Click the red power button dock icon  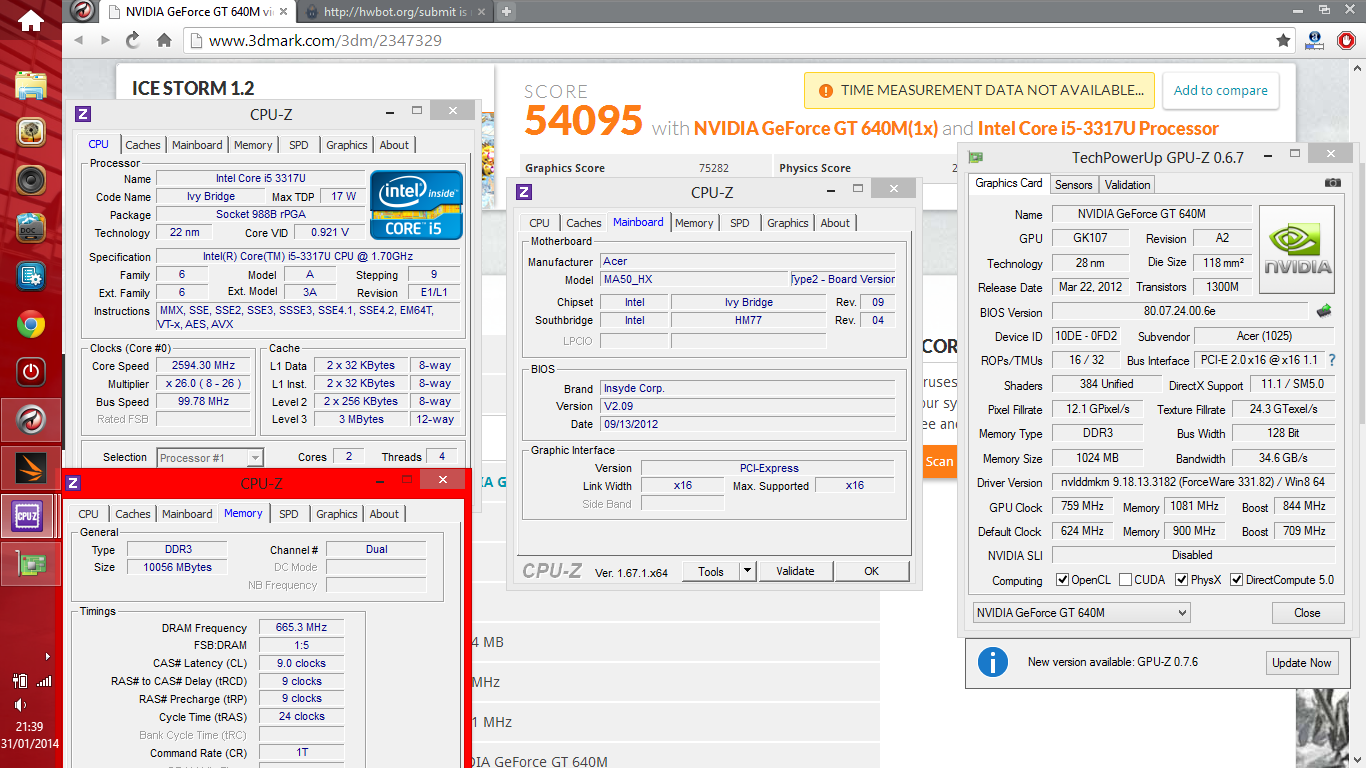(x=31, y=373)
